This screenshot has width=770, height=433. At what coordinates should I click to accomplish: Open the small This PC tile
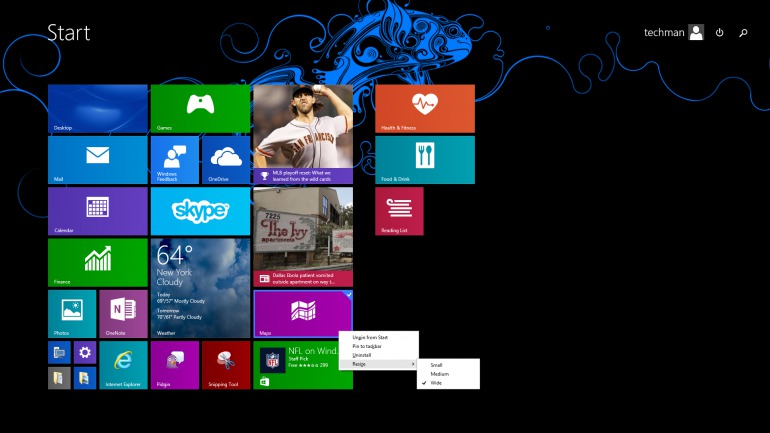(59, 352)
